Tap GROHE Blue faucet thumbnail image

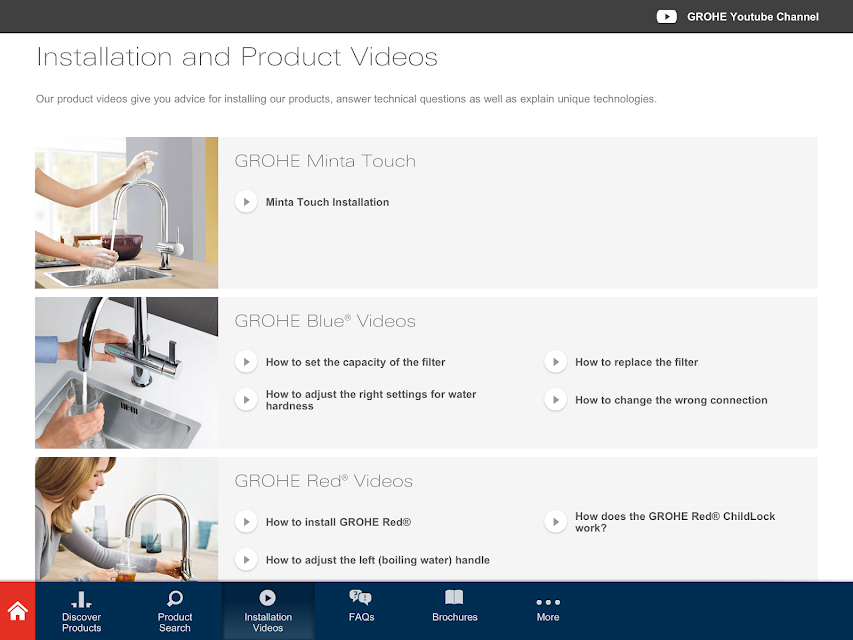(126, 373)
